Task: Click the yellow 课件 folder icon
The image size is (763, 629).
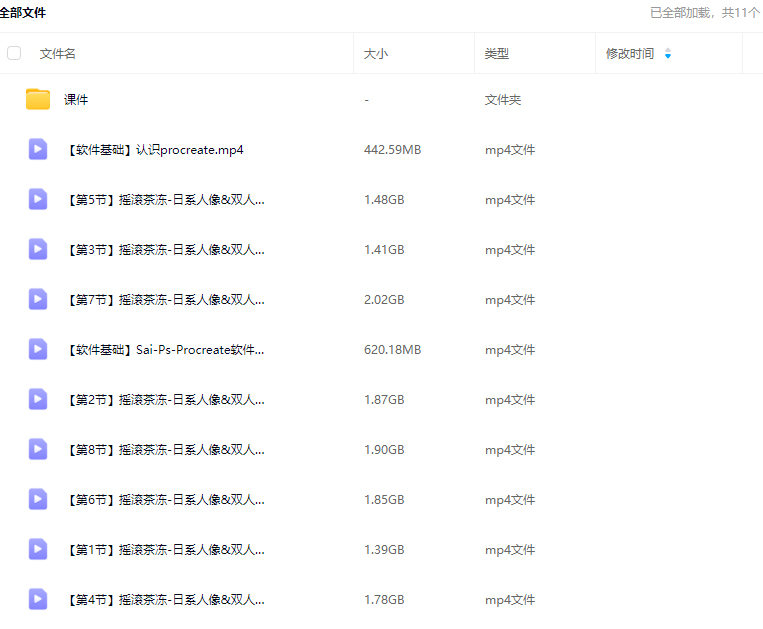Action: tap(38, 99)
